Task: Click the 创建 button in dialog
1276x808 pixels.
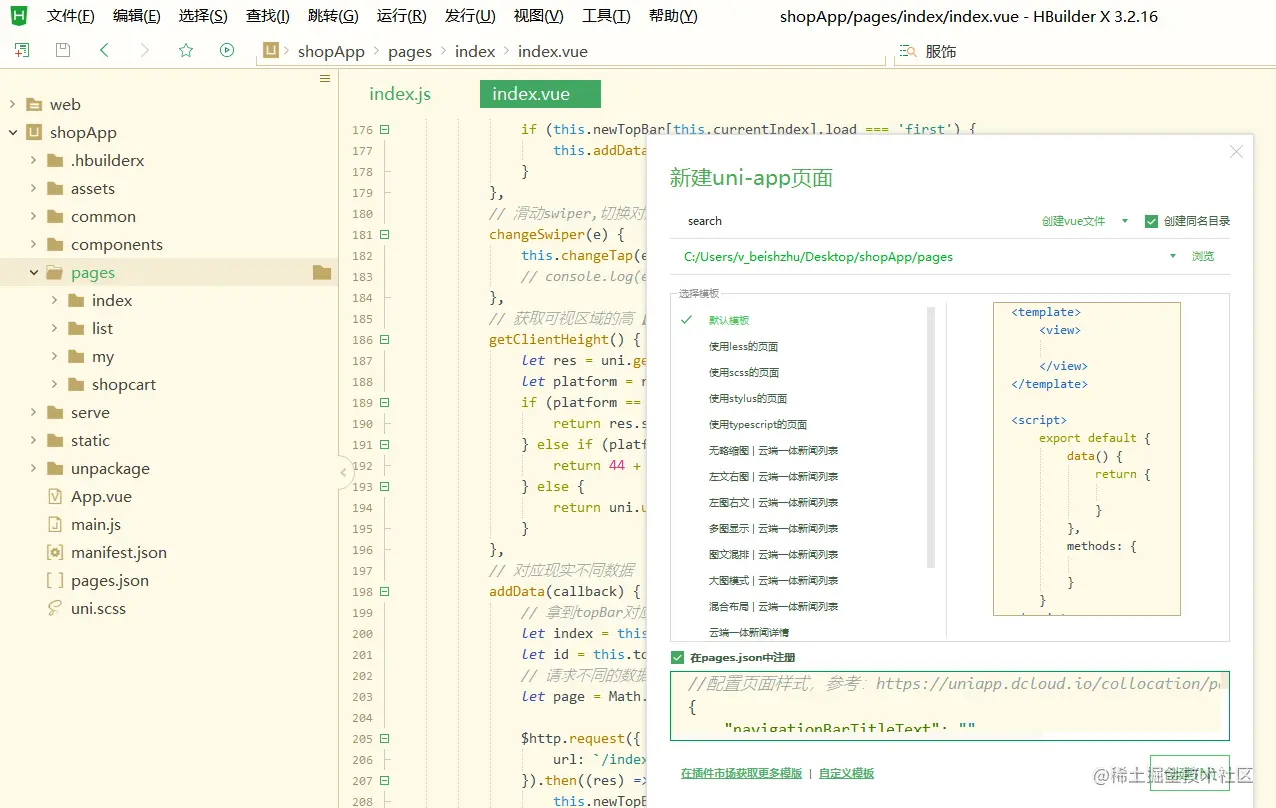Action: pos(1189,773)
